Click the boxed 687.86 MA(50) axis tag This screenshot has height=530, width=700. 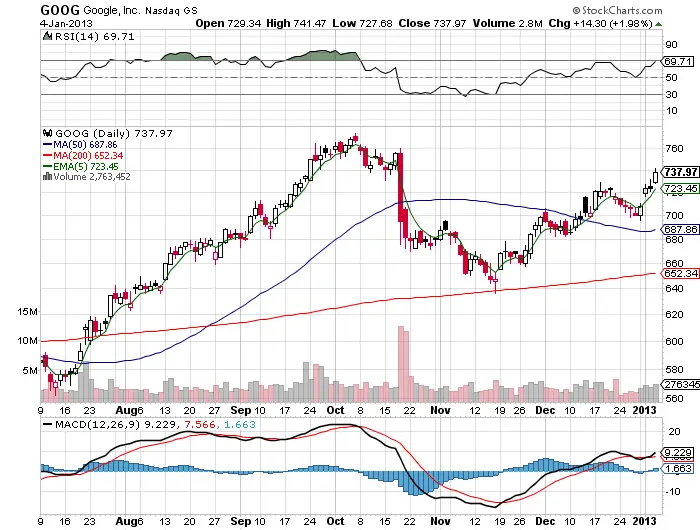pyautogui.click(x=681, y=229)
